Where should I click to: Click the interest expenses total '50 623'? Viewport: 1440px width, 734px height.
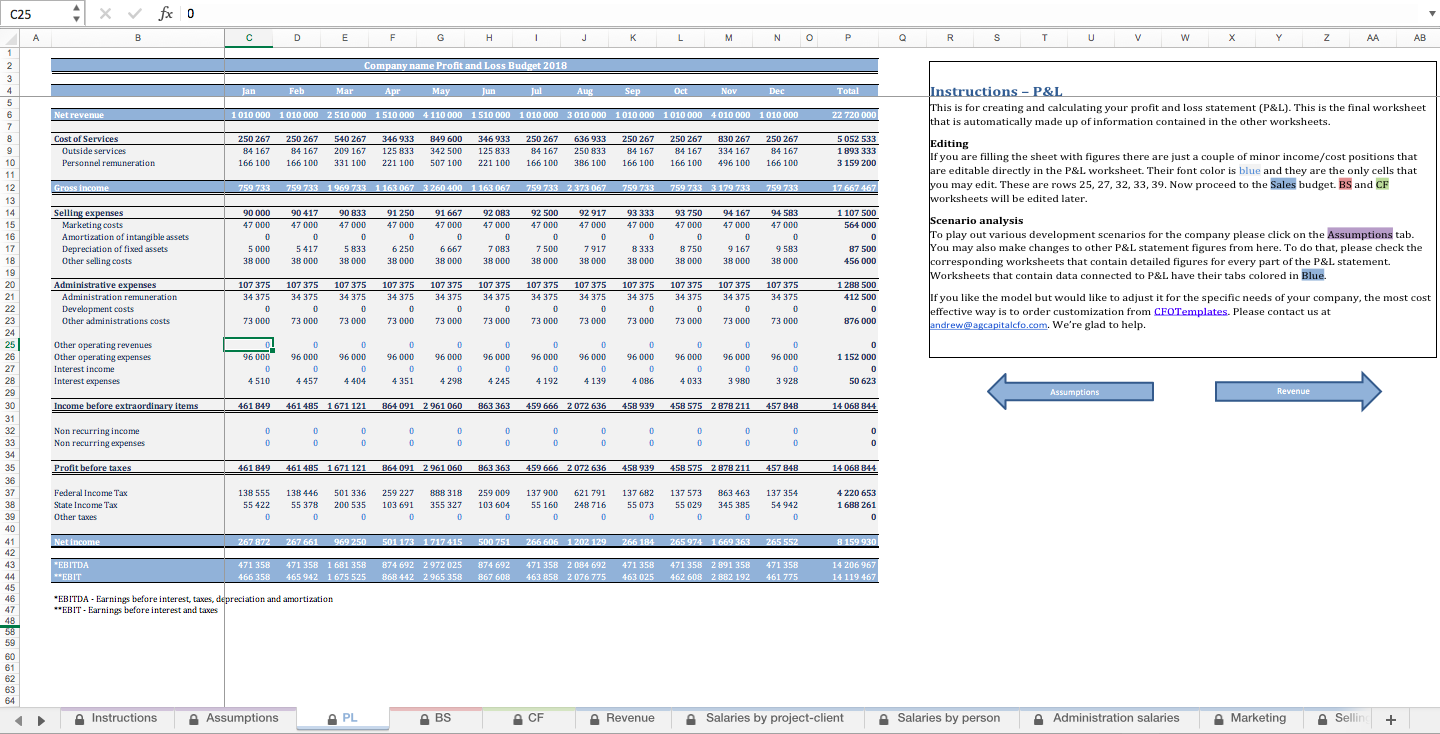[862, 381]
